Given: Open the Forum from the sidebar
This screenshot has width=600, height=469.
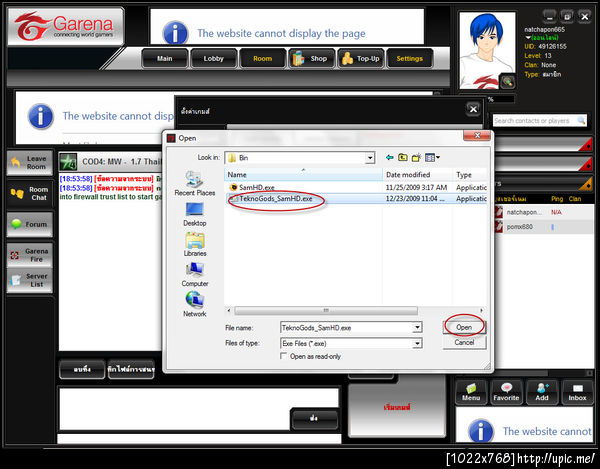Looking at the screenshot, I should pyautogui.click(x=30, y=225).
